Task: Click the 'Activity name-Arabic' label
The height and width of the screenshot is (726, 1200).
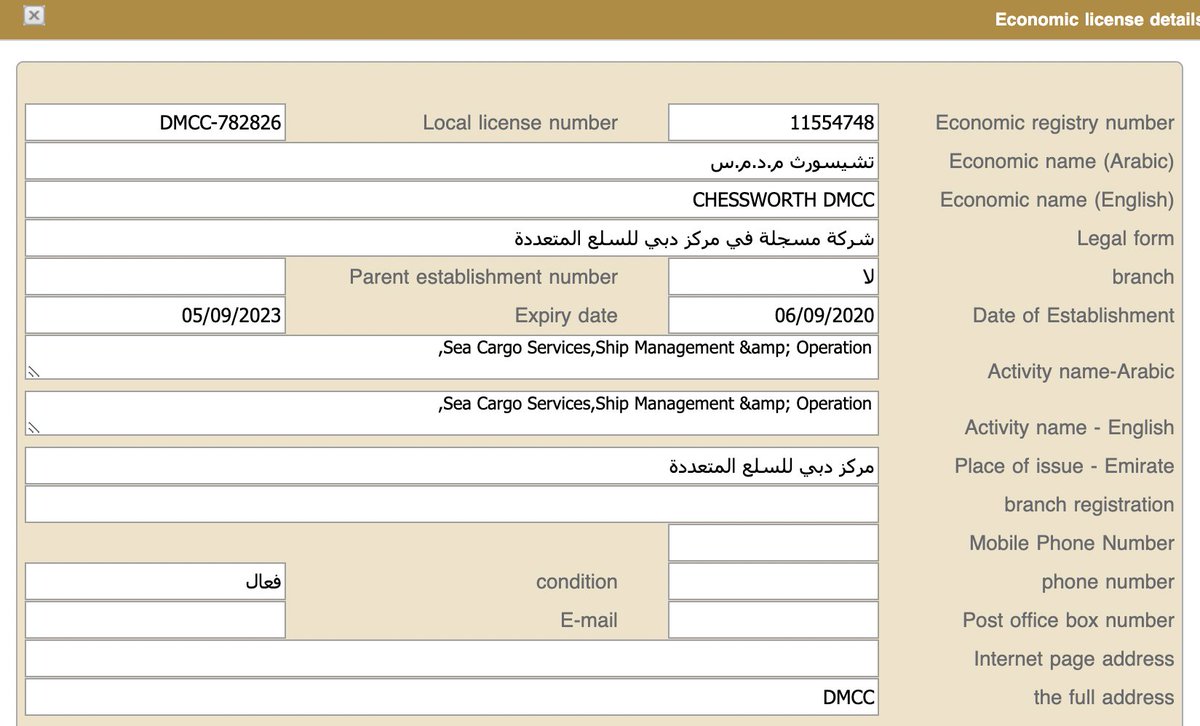Action: 1081,371
